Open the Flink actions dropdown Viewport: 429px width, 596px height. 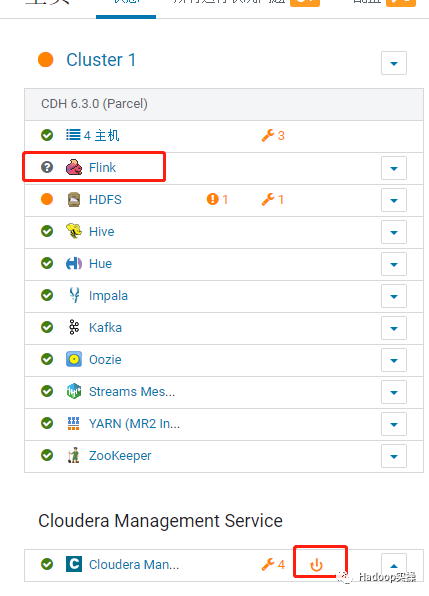pos(394,168)
